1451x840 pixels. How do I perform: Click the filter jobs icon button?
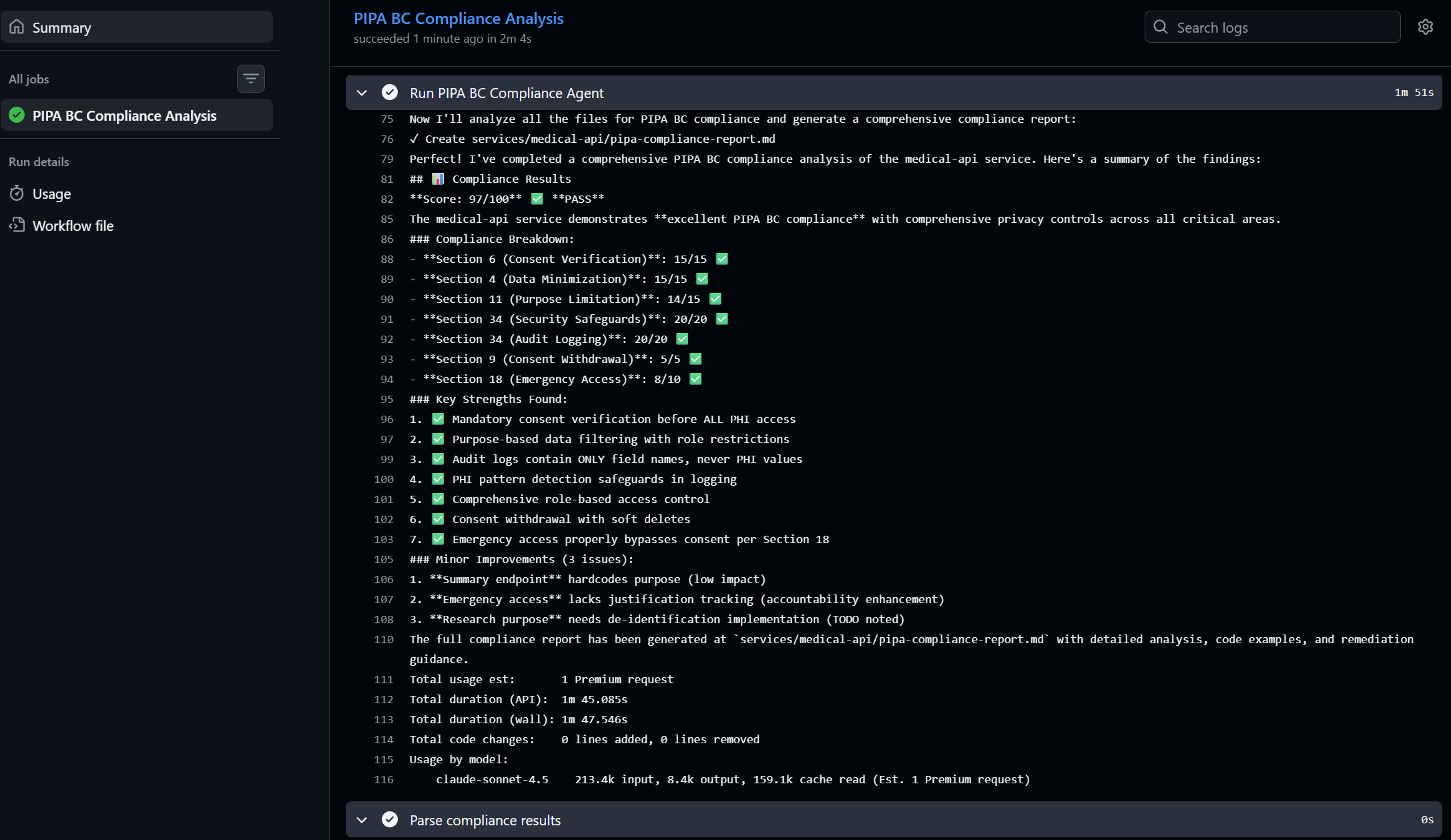point(251,79)
